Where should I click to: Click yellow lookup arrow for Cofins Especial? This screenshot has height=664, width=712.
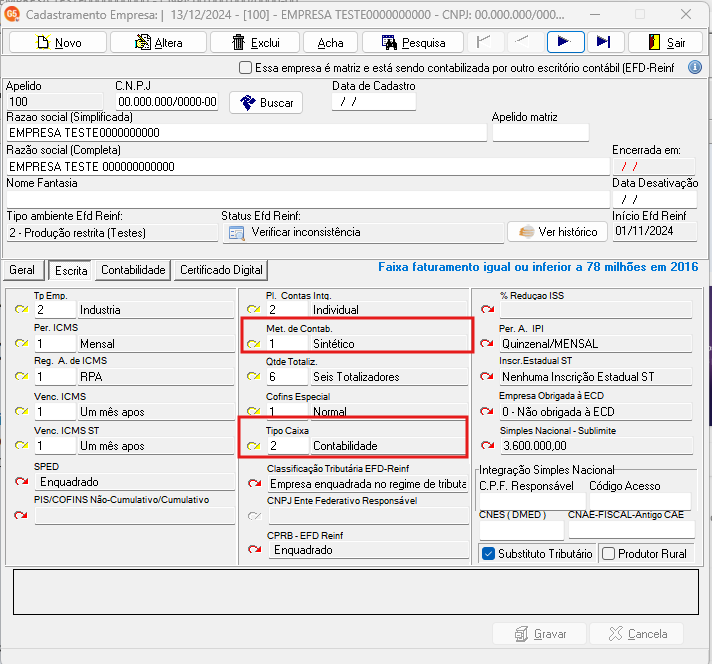coord(254,411)
